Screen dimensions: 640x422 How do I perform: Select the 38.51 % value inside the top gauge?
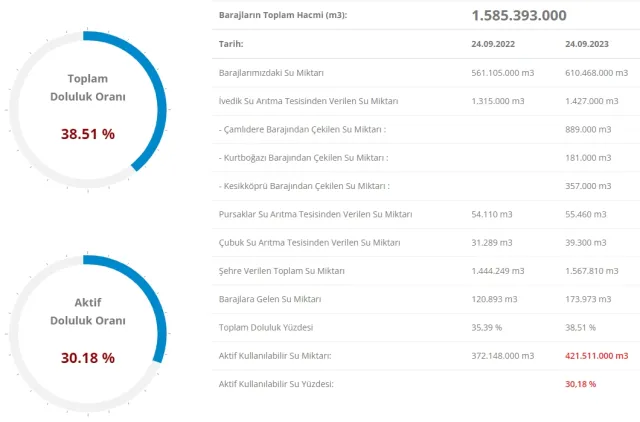pos(88,131)
